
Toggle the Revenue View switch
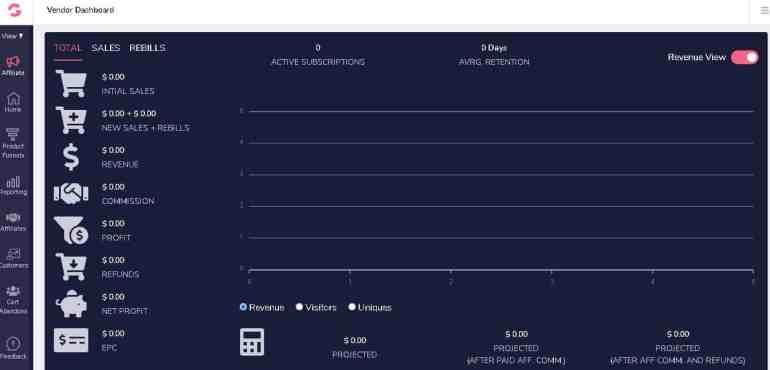tap(744, 57)
